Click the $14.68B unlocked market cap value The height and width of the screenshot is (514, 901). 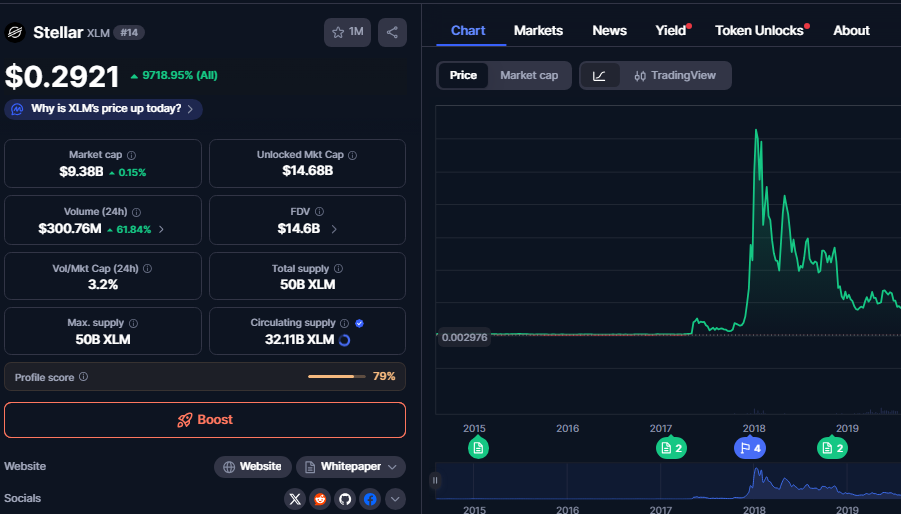(x=307, y=171)
